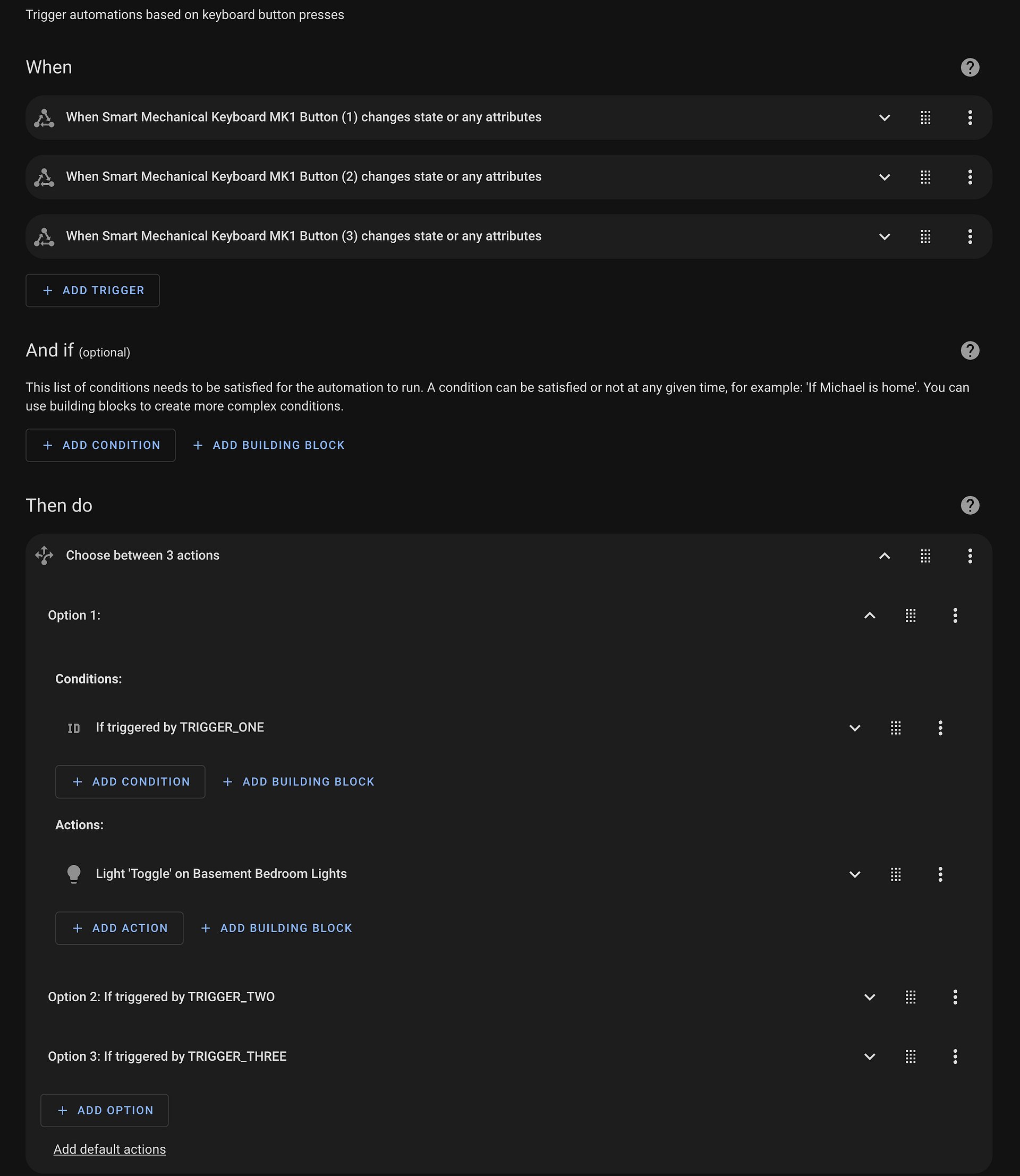Image resolution: width=1020 pixels, height=1176 pixels.
Task: Open help for And if conditions
Action: tap(970, 351)
